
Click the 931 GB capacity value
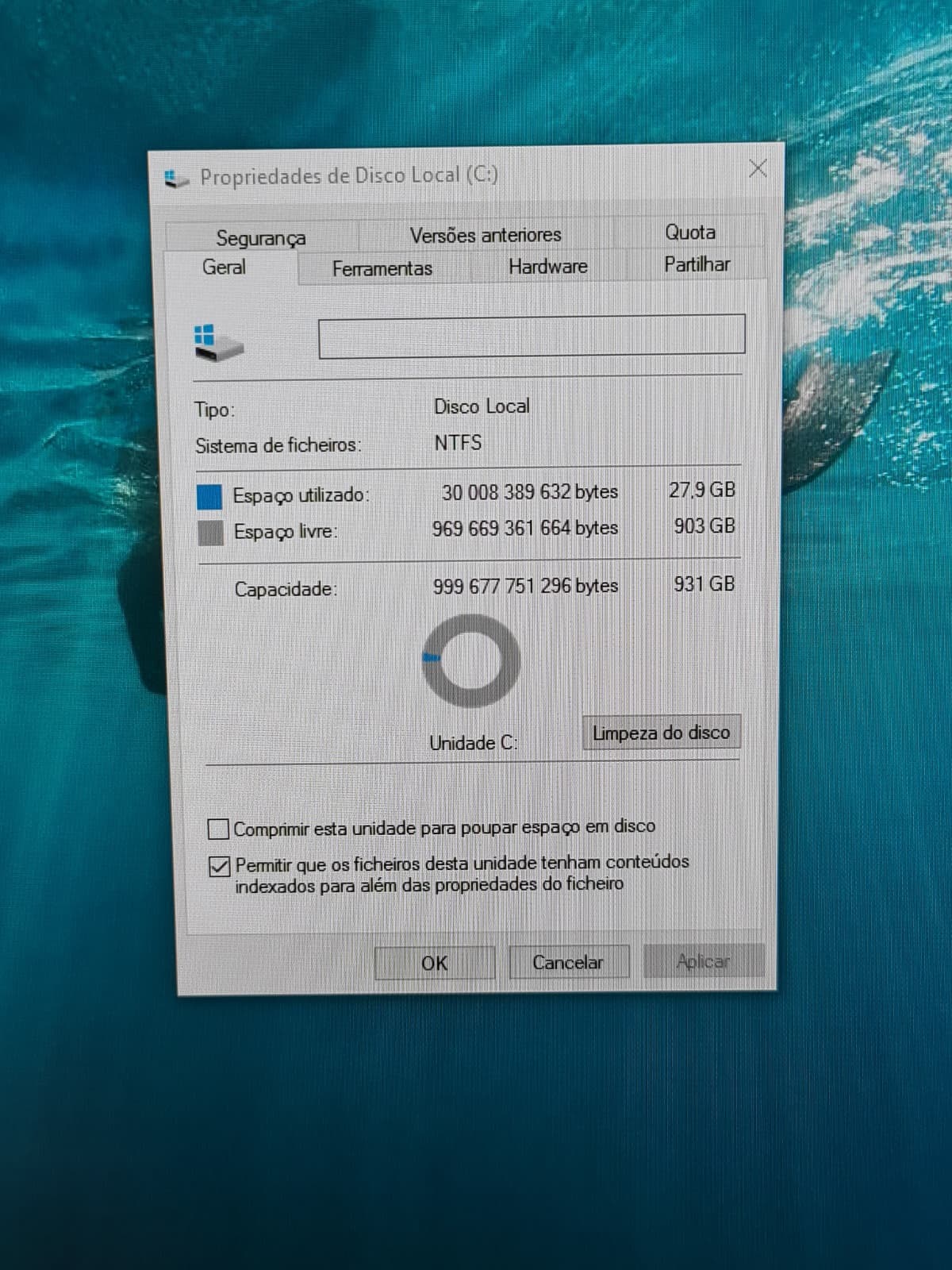704,584
